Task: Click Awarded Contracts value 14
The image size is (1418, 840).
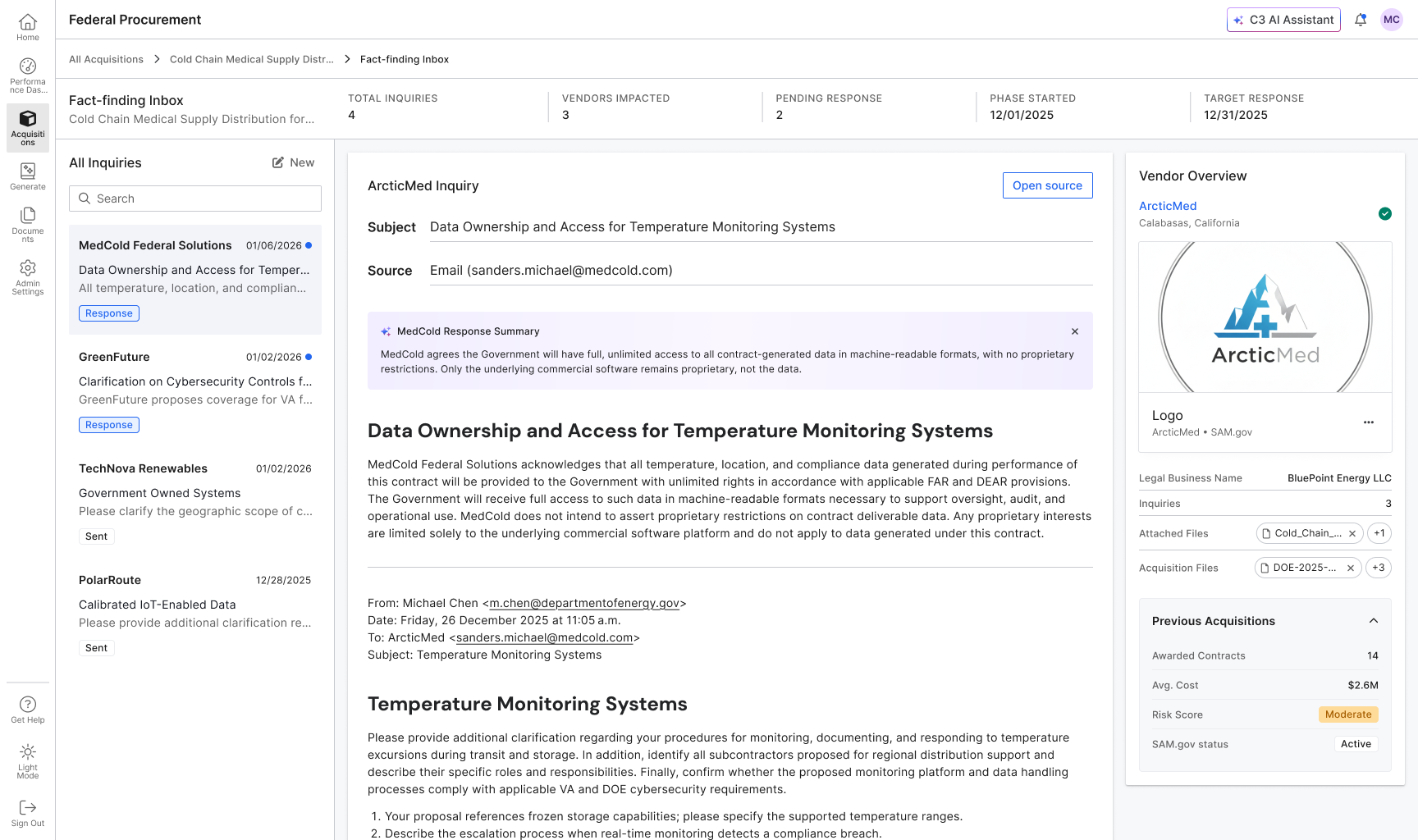Action: click(x=1373, y=655)
